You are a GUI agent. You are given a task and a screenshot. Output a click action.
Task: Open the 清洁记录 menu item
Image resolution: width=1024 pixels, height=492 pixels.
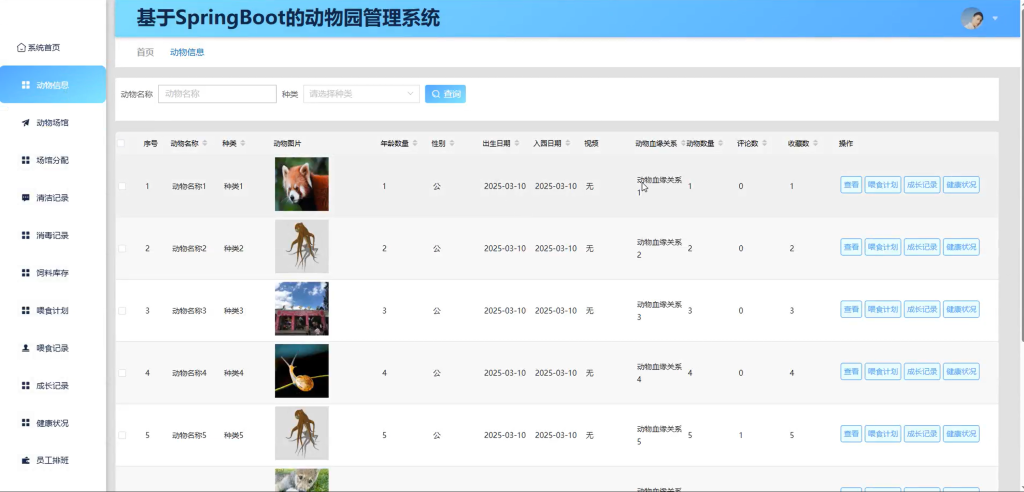point(53,197)
